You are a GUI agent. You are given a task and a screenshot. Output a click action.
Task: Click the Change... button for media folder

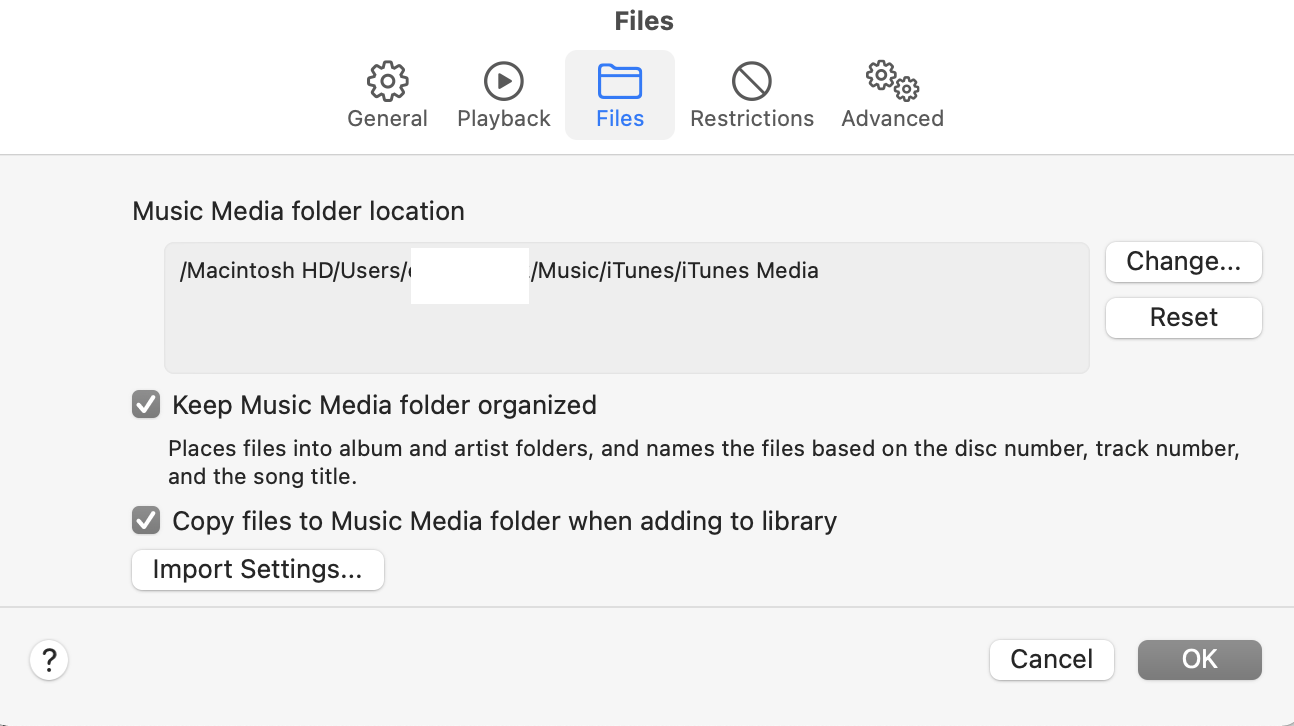coord(1183,262)
